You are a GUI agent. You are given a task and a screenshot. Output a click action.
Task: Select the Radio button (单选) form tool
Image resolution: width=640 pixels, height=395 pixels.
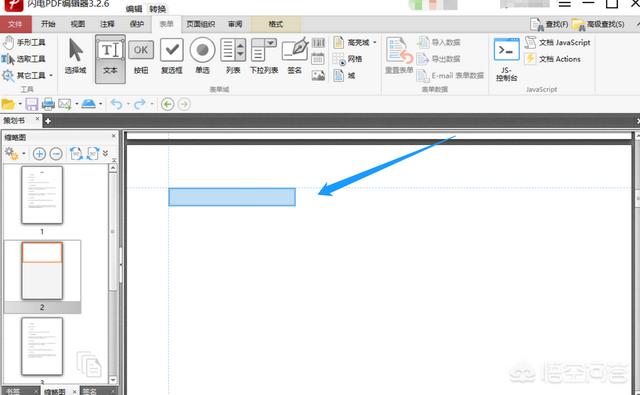click(202, 56)
